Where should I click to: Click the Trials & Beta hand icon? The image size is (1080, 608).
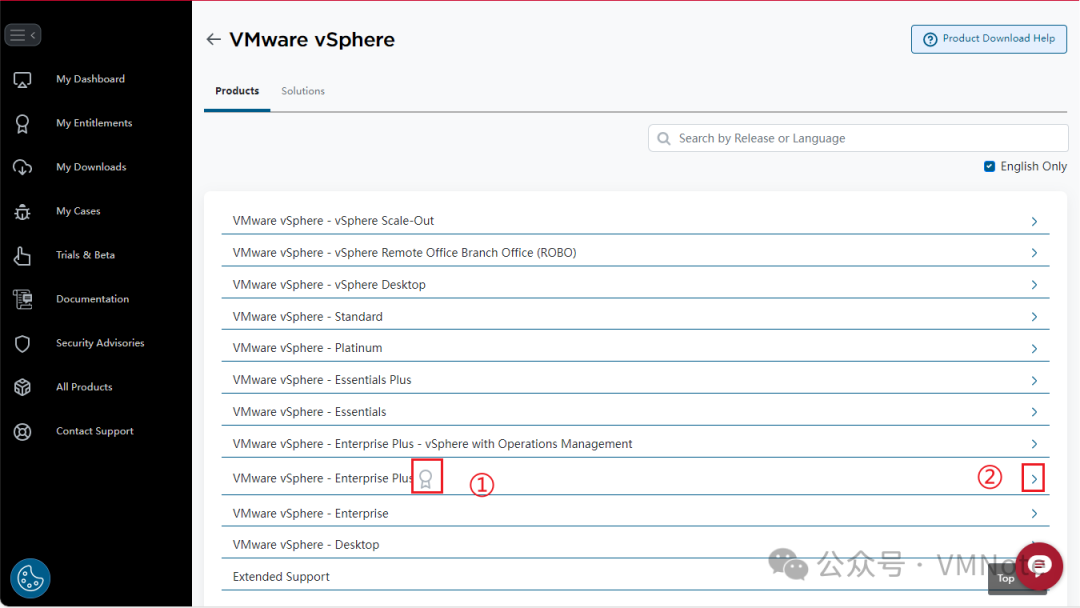pos(22,255)
